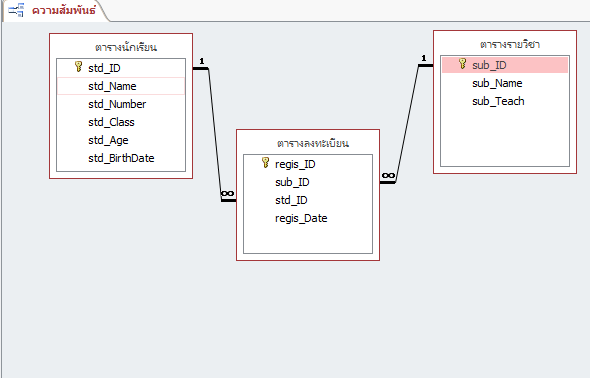Select the infinity symbol near std_ID link
Viewport: 590px width, 378px height.
coord(227,194)
